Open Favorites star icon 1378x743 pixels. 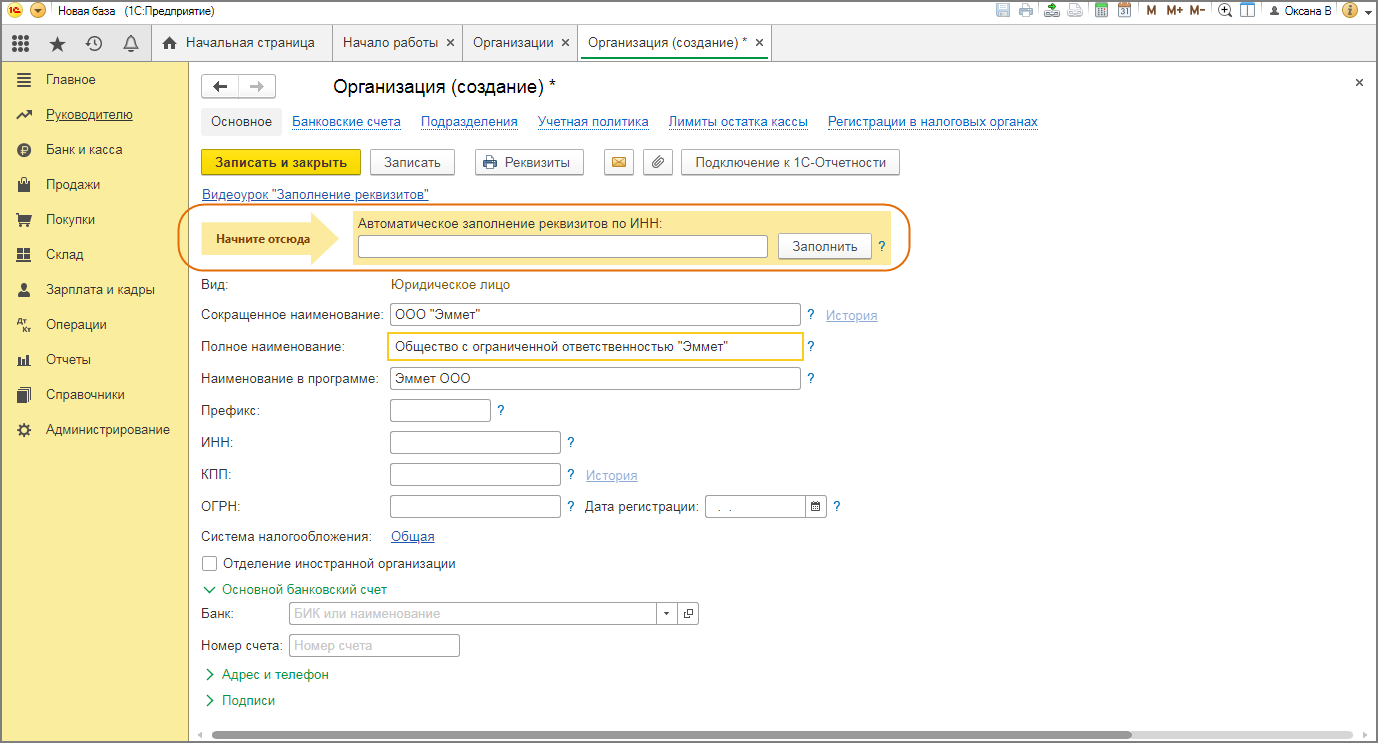57,43
